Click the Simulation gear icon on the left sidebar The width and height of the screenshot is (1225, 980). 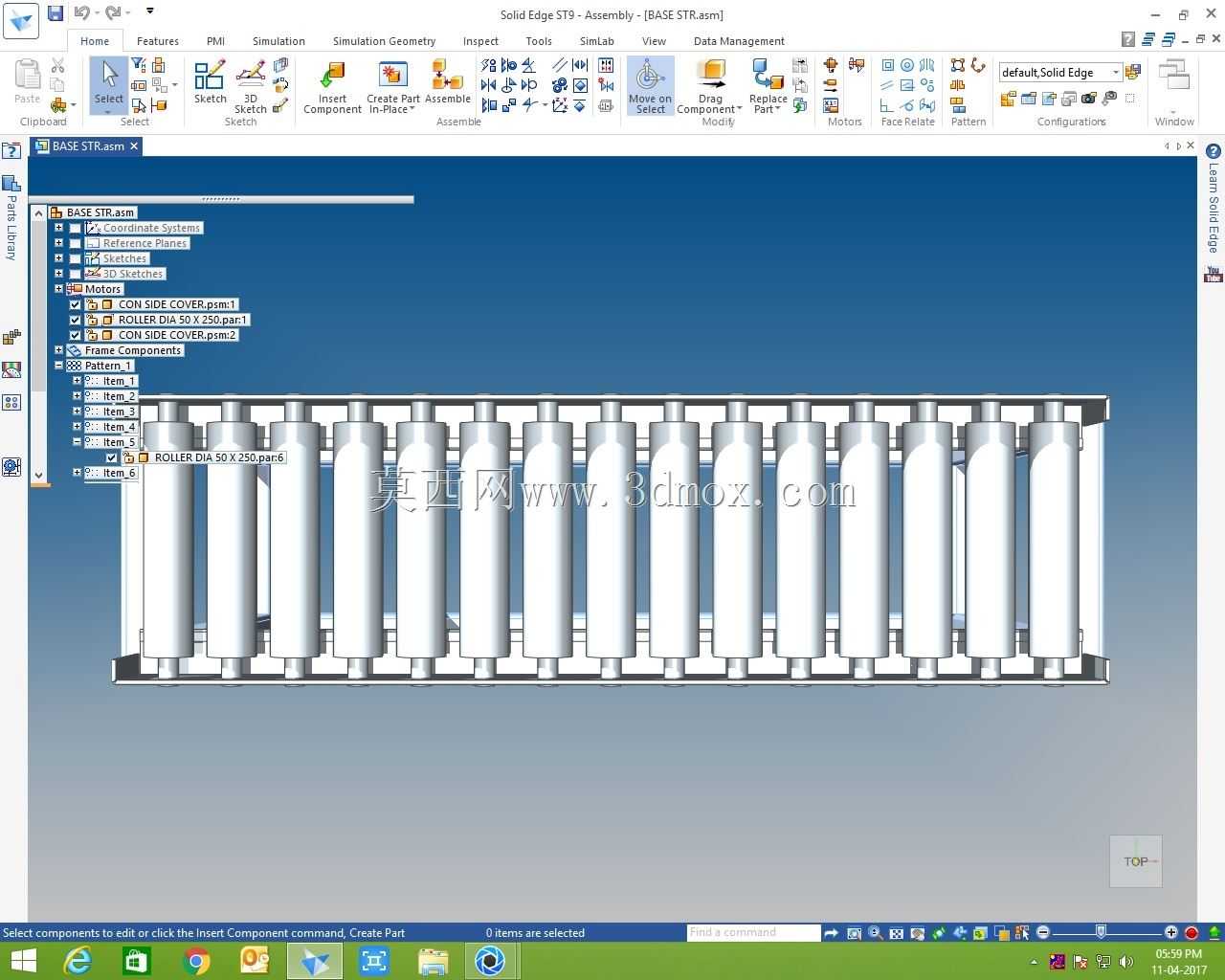tap(11, 467)
